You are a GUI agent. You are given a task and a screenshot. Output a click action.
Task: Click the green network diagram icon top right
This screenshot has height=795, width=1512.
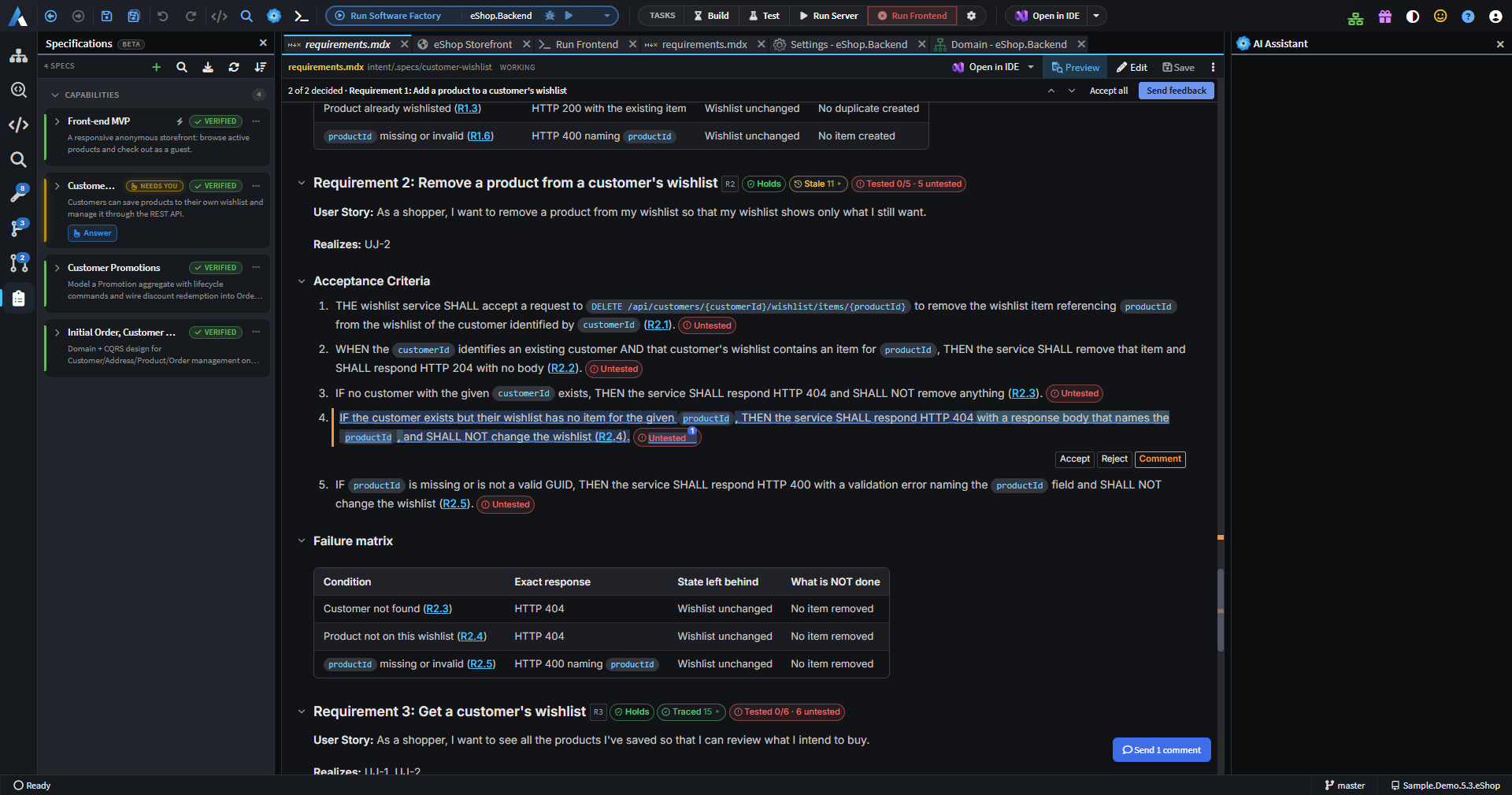(x=1355, y=19)
